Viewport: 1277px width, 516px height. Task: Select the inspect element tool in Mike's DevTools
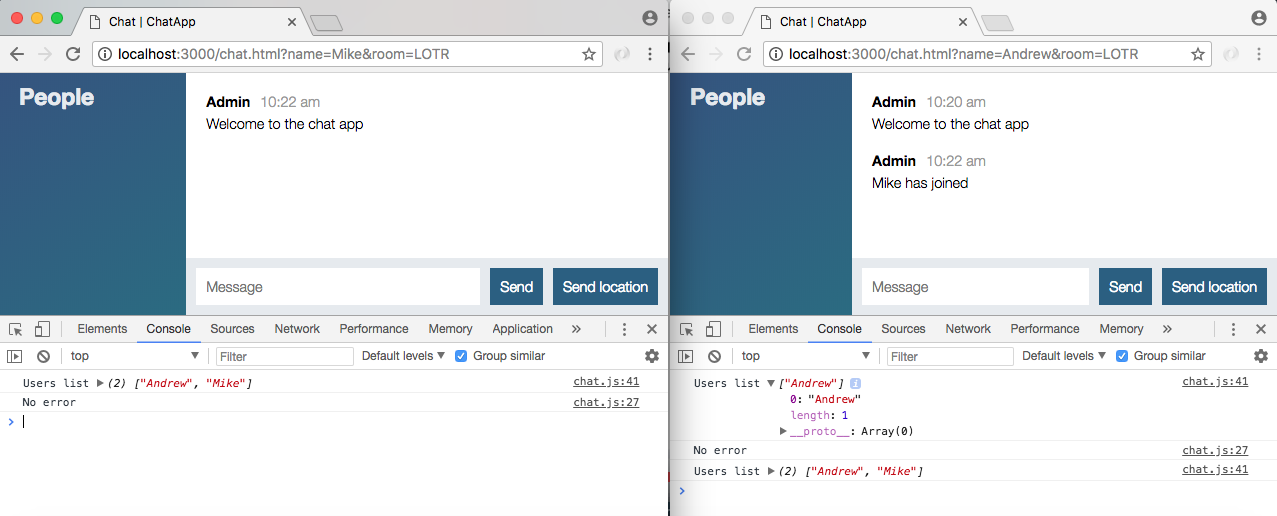point(16,329)
